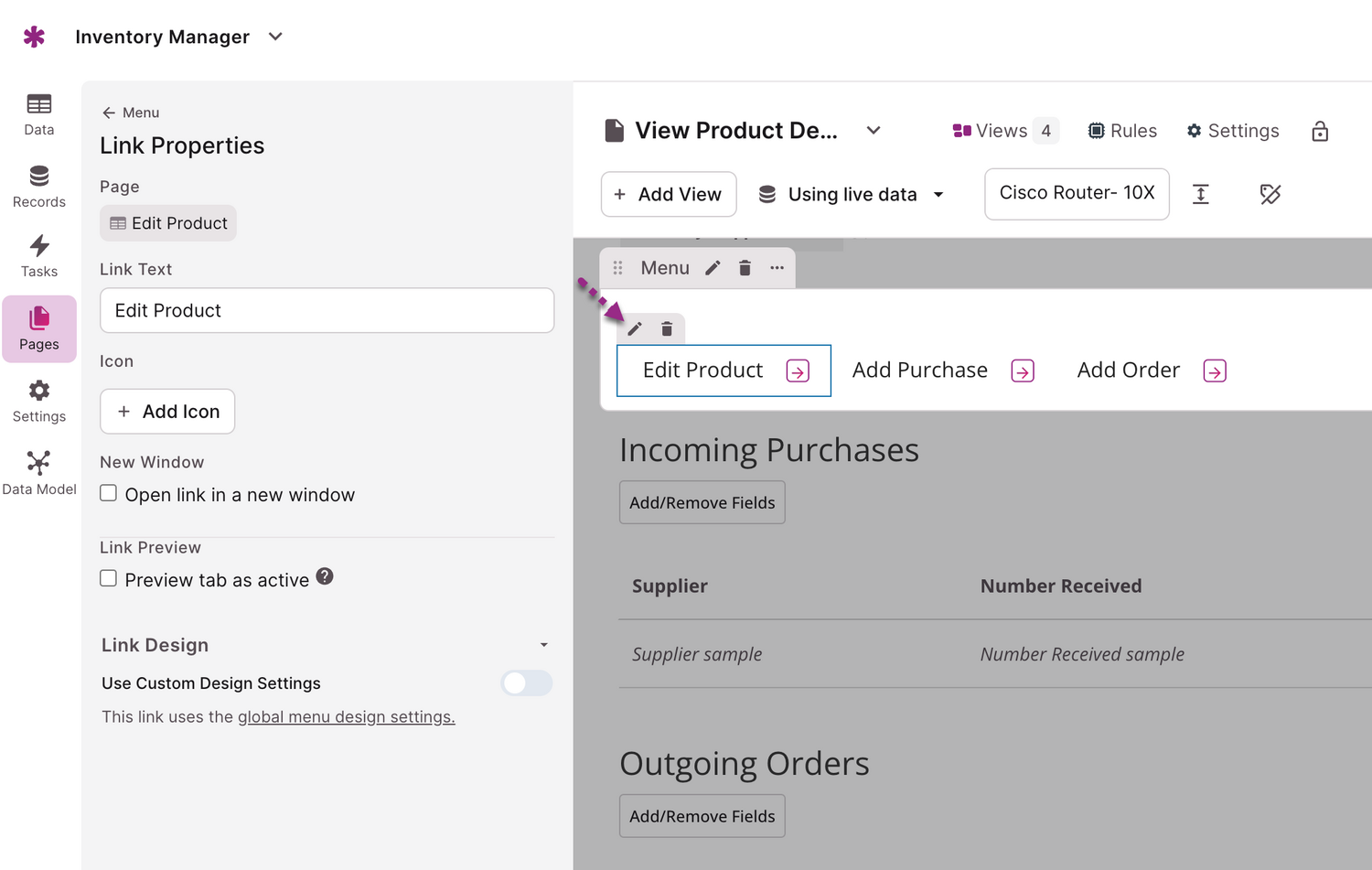This screenshot has width=1372, height=870.
Task: Open the Menu view's three-dot options
Action: pyautogui.click(x=777, y=268)
